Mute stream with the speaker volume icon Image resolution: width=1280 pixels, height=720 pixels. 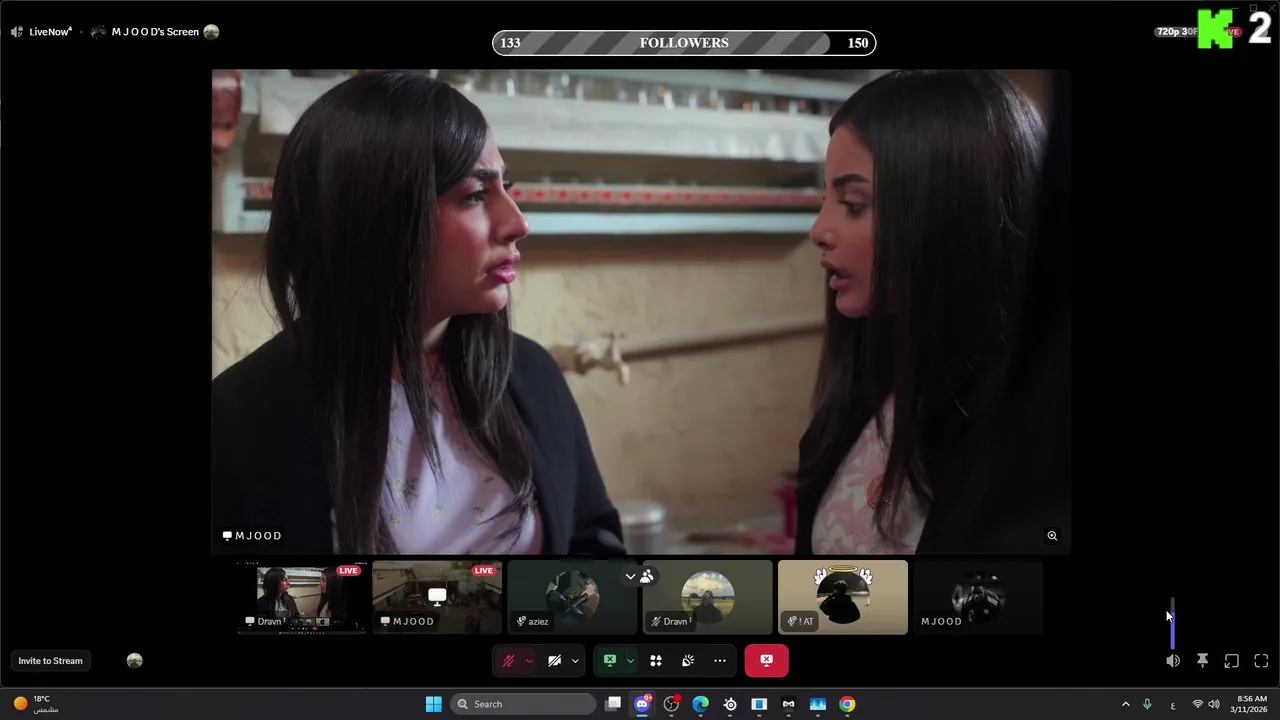(x=1173, y=661)
